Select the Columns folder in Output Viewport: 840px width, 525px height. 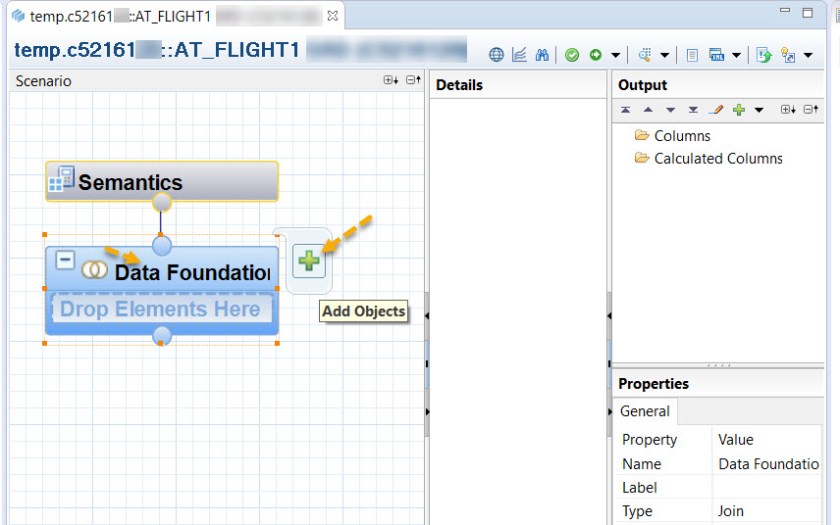[672, 136]
